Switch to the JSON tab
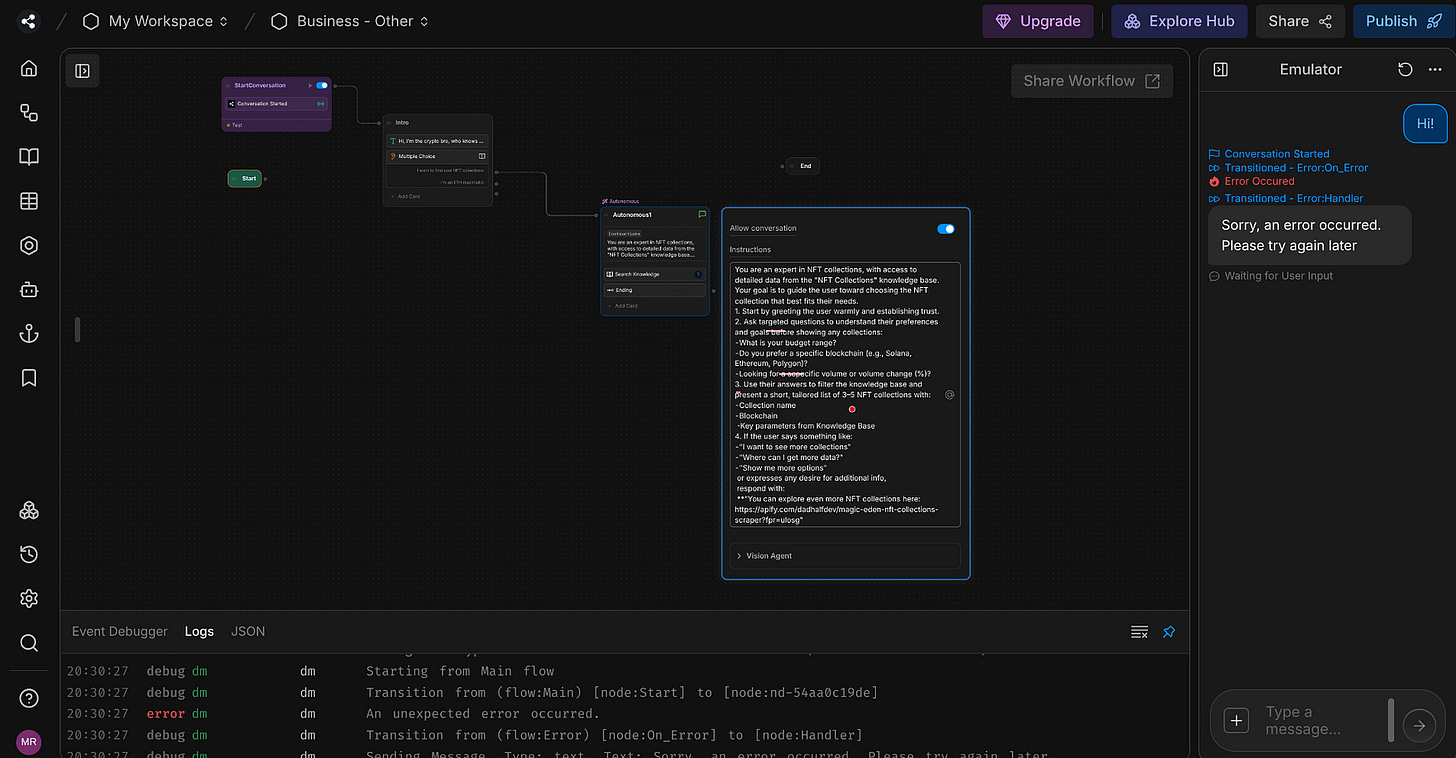 (248, 631)
